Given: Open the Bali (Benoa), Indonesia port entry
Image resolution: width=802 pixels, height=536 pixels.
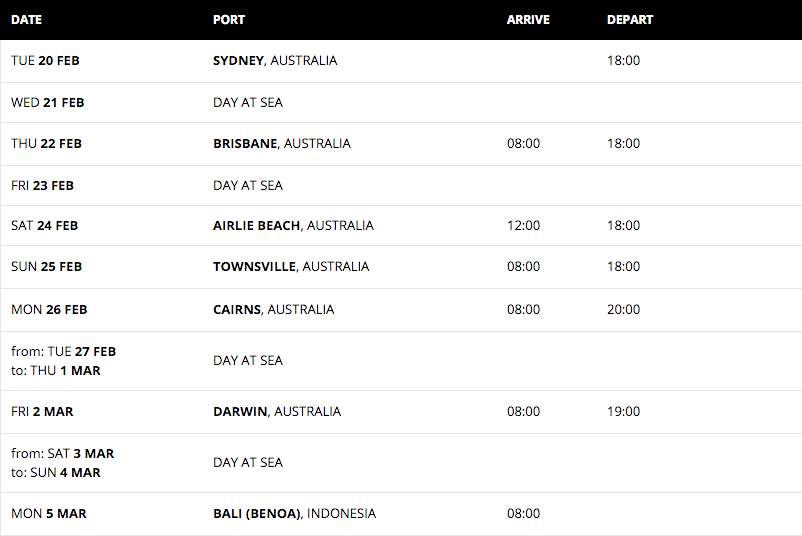Looking at the screenshot, I should (x=295, y=513).
